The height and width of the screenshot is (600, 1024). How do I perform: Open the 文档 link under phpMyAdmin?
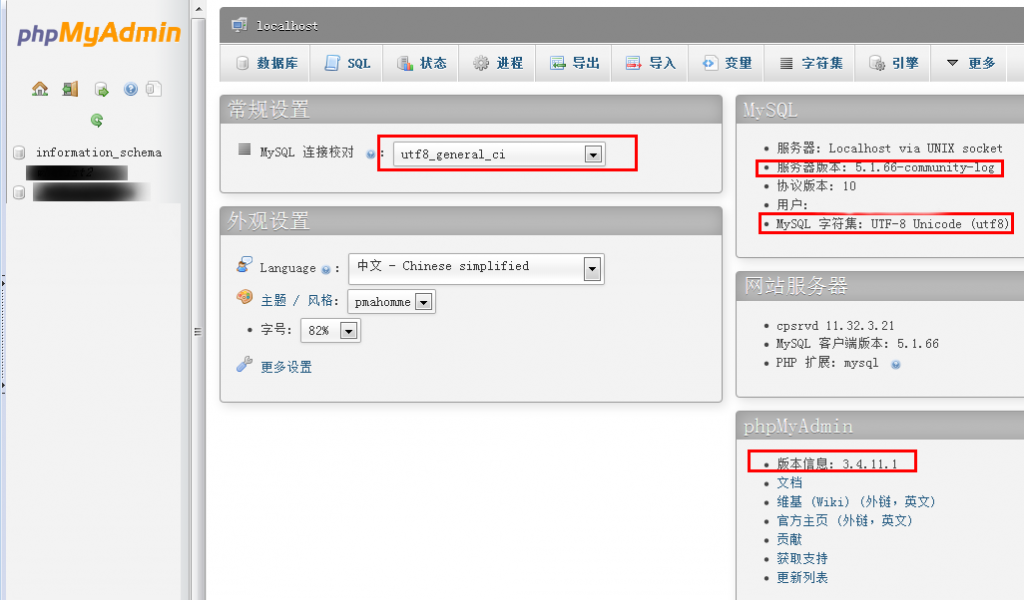click(790, 482)
